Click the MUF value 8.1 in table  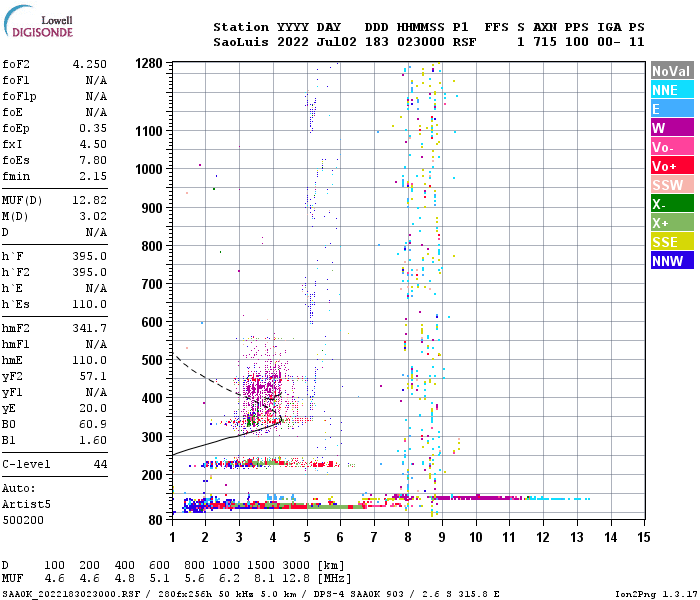click(264, 579)
